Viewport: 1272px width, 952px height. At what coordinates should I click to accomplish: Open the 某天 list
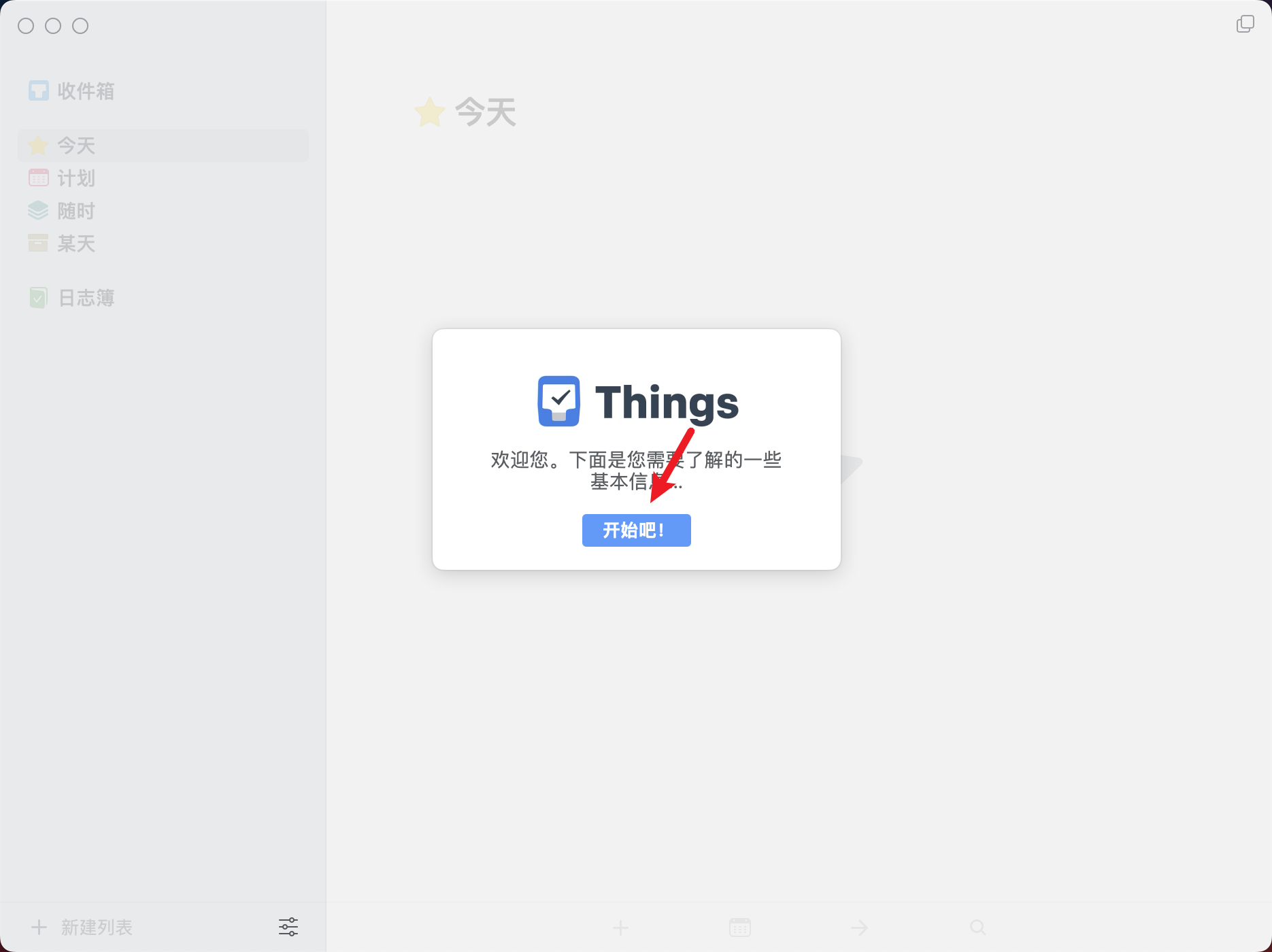point(163,243)
